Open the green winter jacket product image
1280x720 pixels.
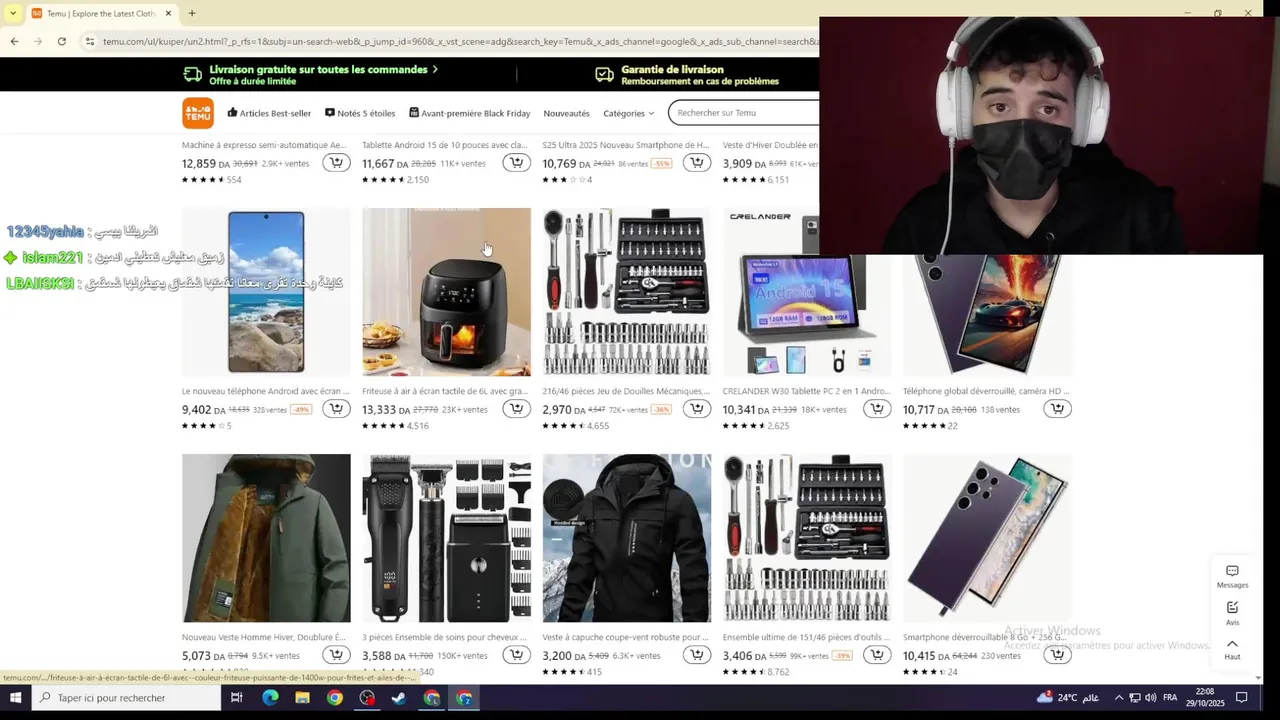pyautogui.click(x=266, y=538)
